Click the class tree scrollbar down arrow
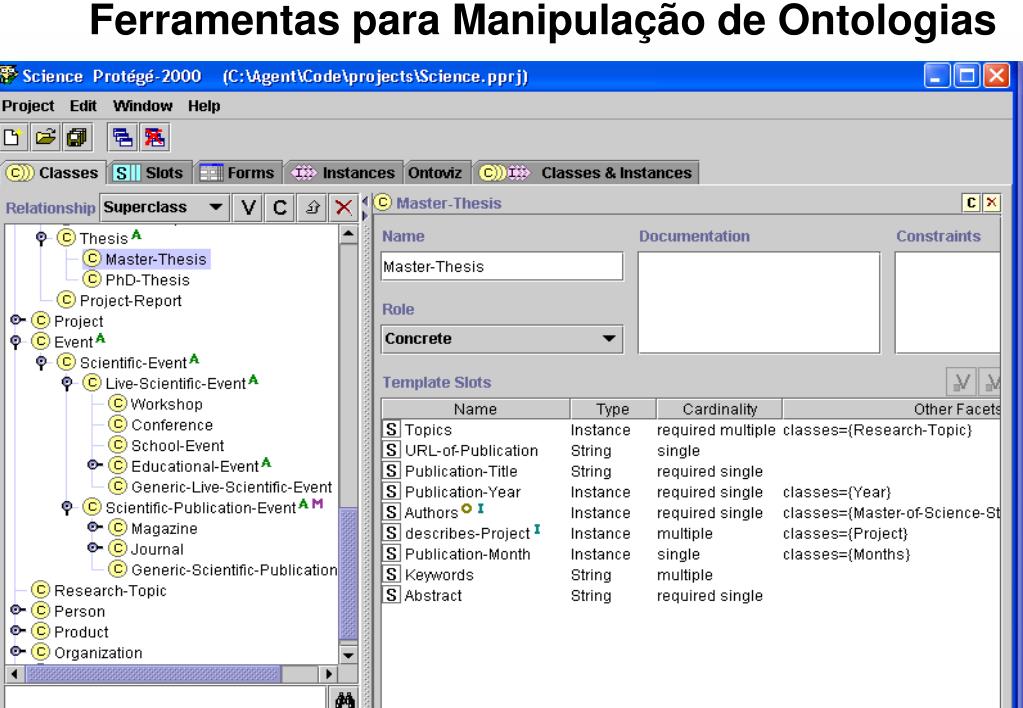The height and width of the screenshot is (708, 1023). click(348, 654)
